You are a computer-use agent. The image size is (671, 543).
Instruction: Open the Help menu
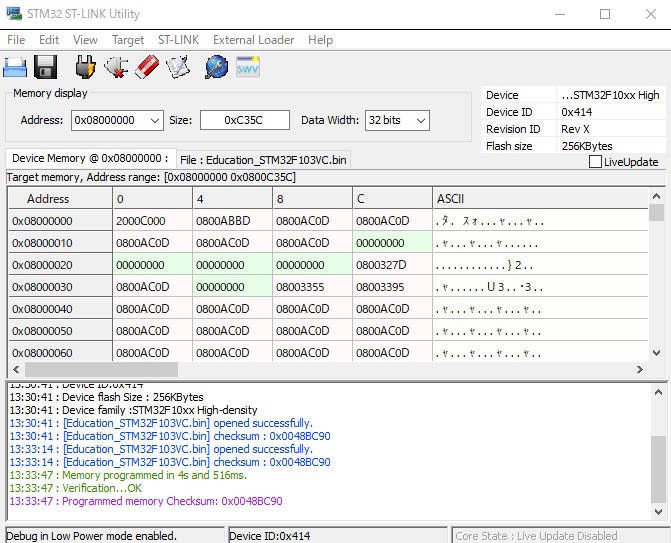click(x=321, y=40)
